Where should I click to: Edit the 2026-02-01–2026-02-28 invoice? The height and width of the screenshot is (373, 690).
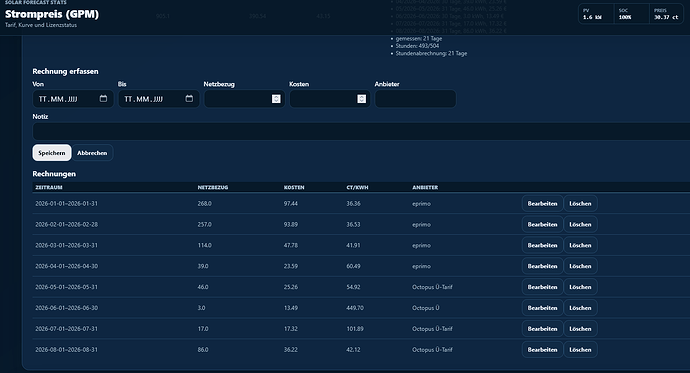click(542, 224)
